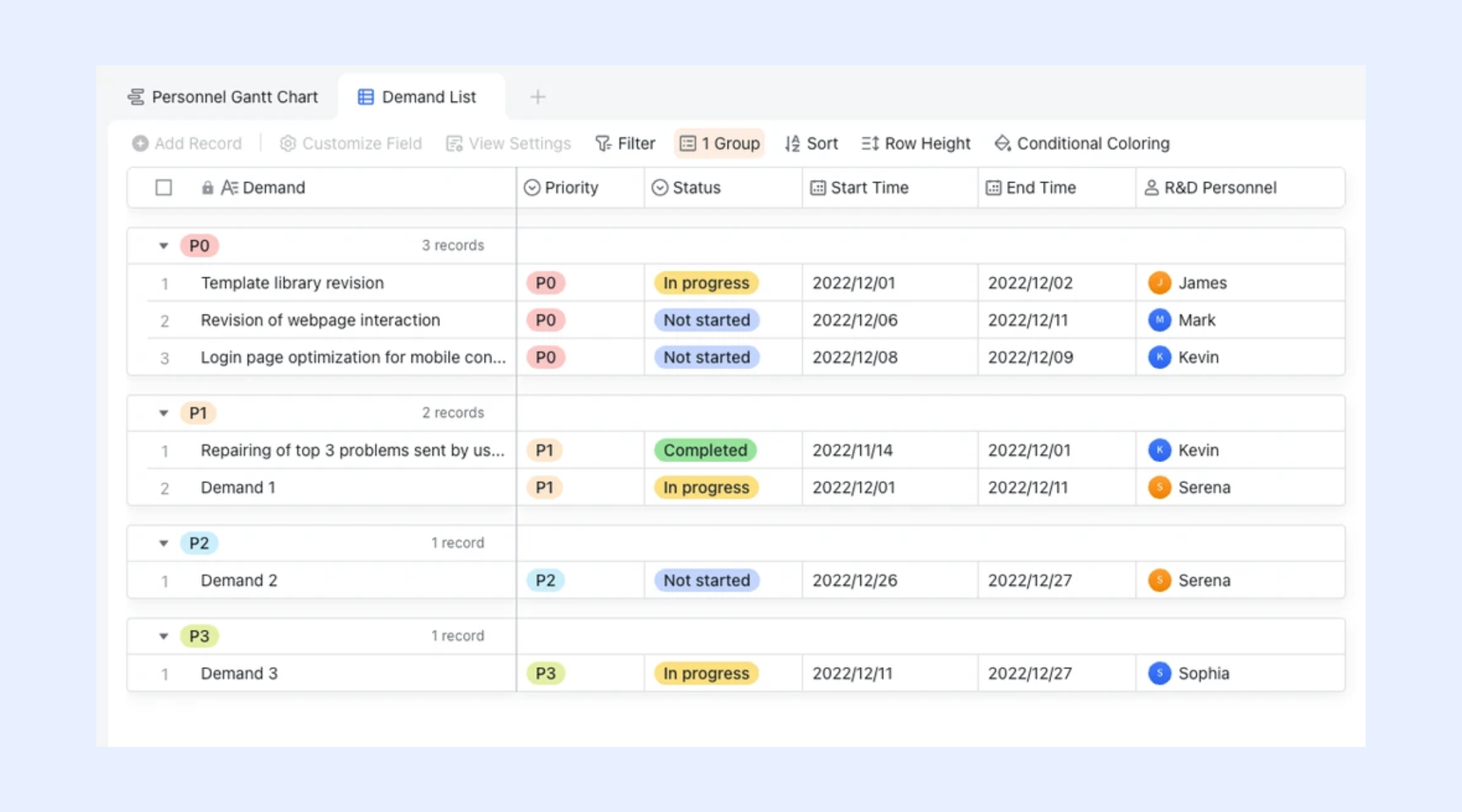Click the Row Height icon
Image resolution: width=1462 pixels, height=812 pixels.
(x=870, y=143)
